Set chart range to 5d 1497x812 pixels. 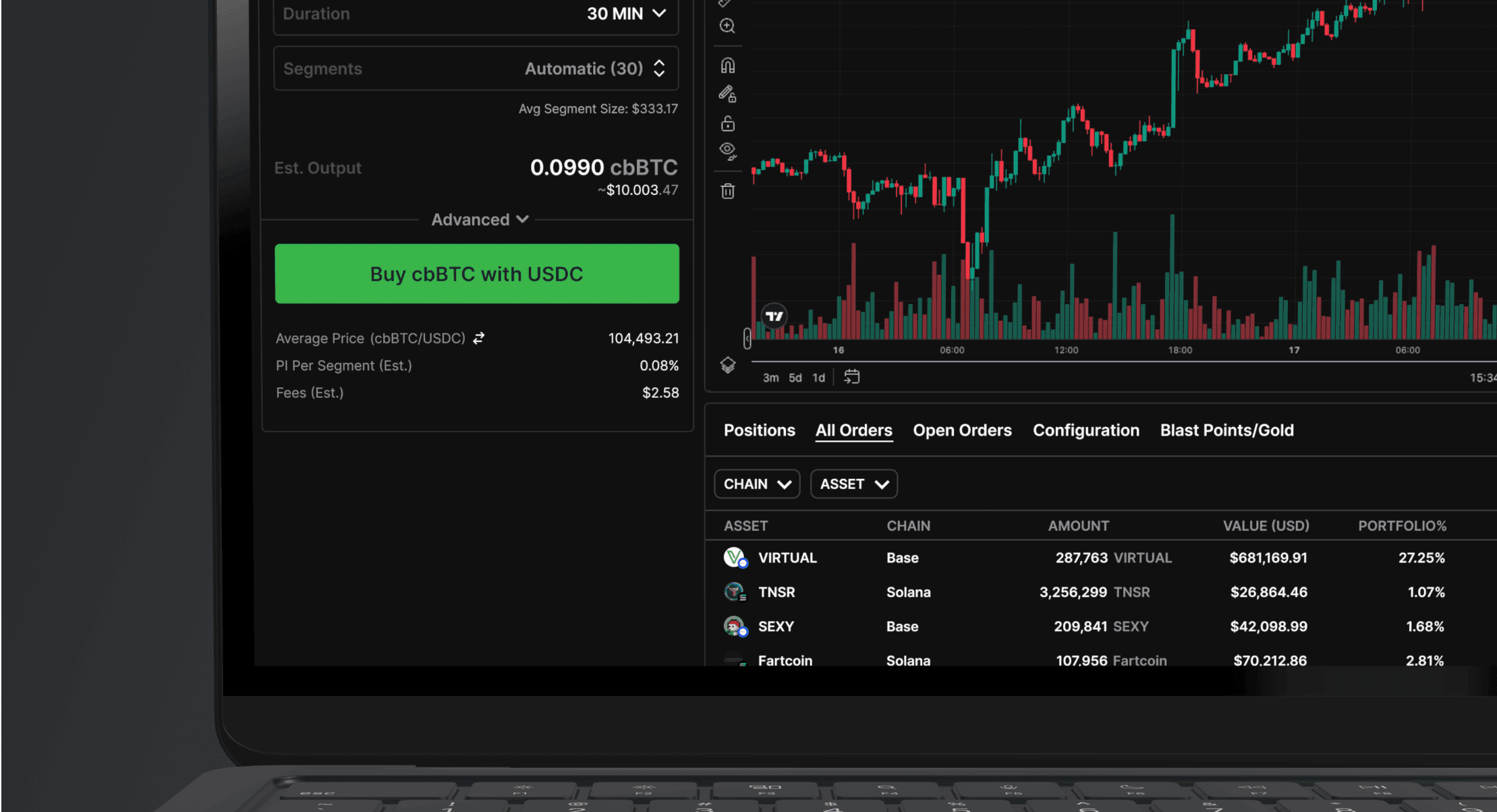click(795, 378)
